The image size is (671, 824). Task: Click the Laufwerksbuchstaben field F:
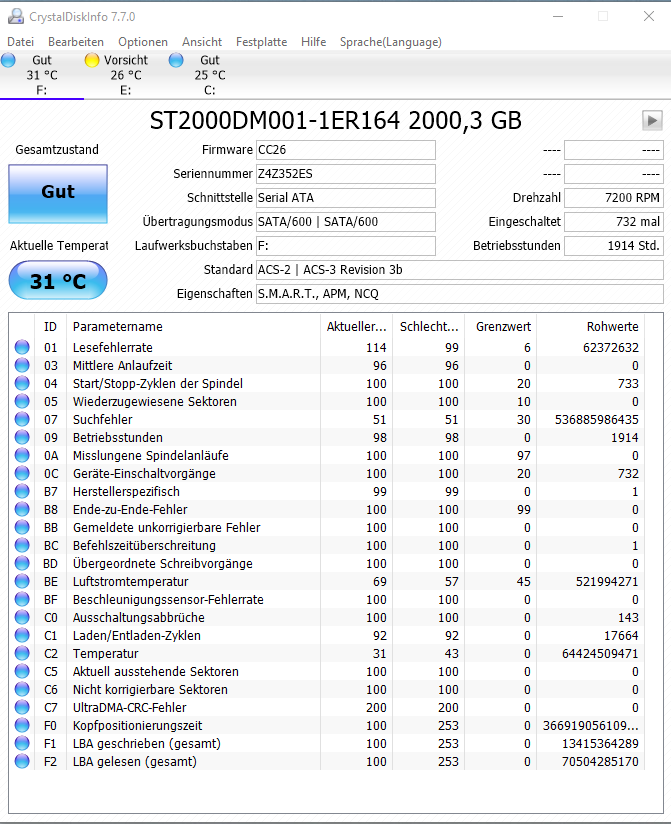[346, 245]
